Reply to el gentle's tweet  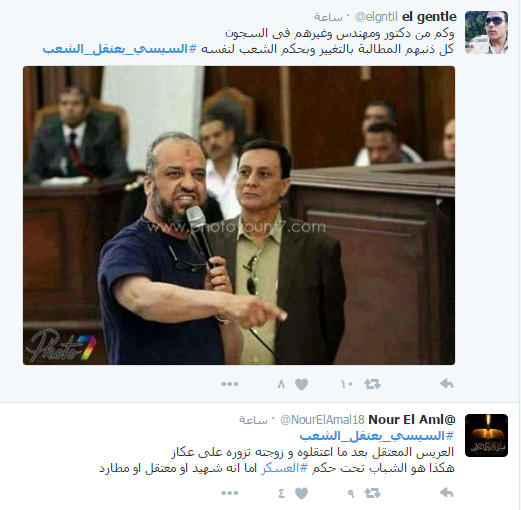447,384
